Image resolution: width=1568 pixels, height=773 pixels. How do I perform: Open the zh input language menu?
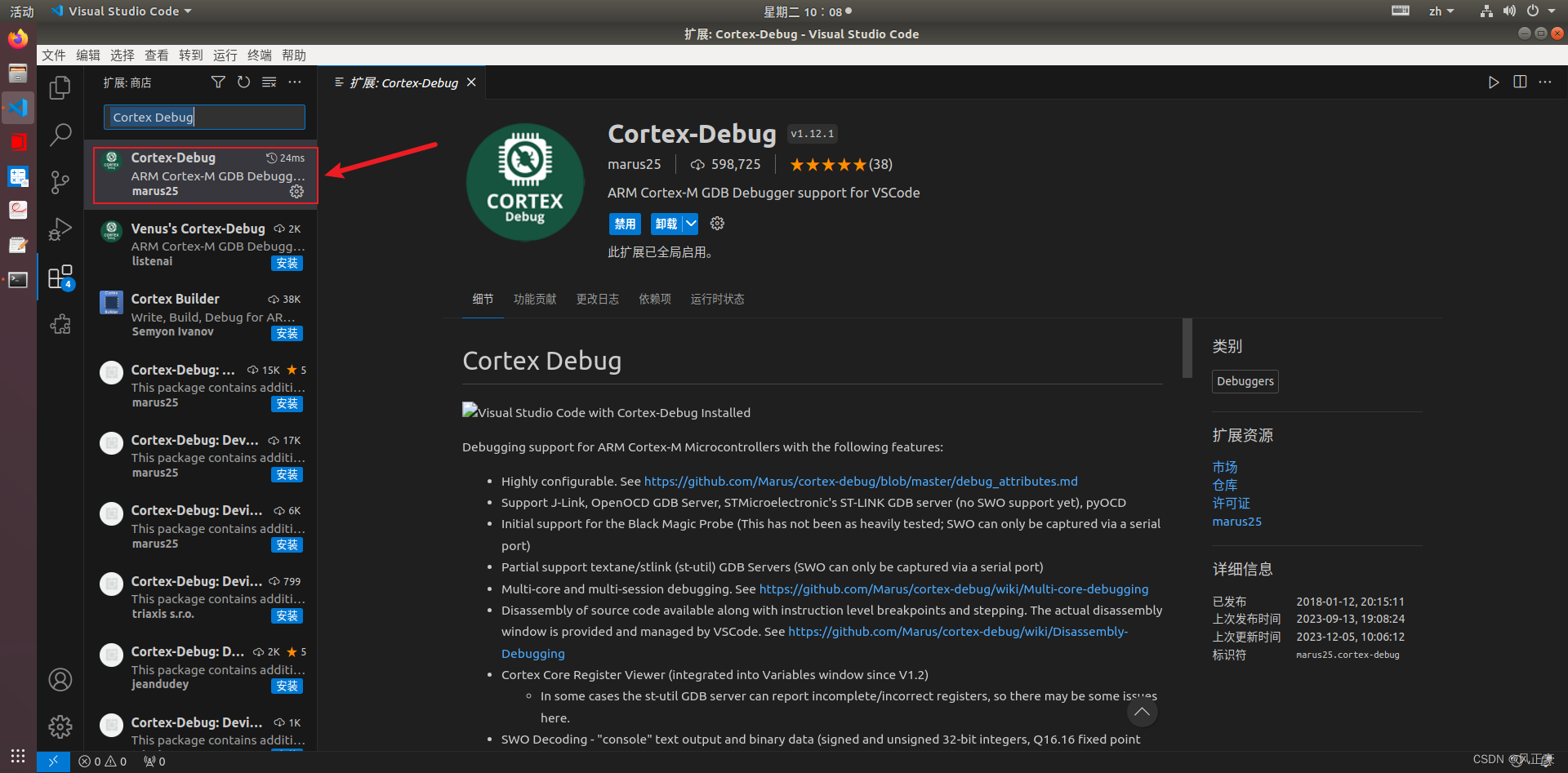point(1441,11)
